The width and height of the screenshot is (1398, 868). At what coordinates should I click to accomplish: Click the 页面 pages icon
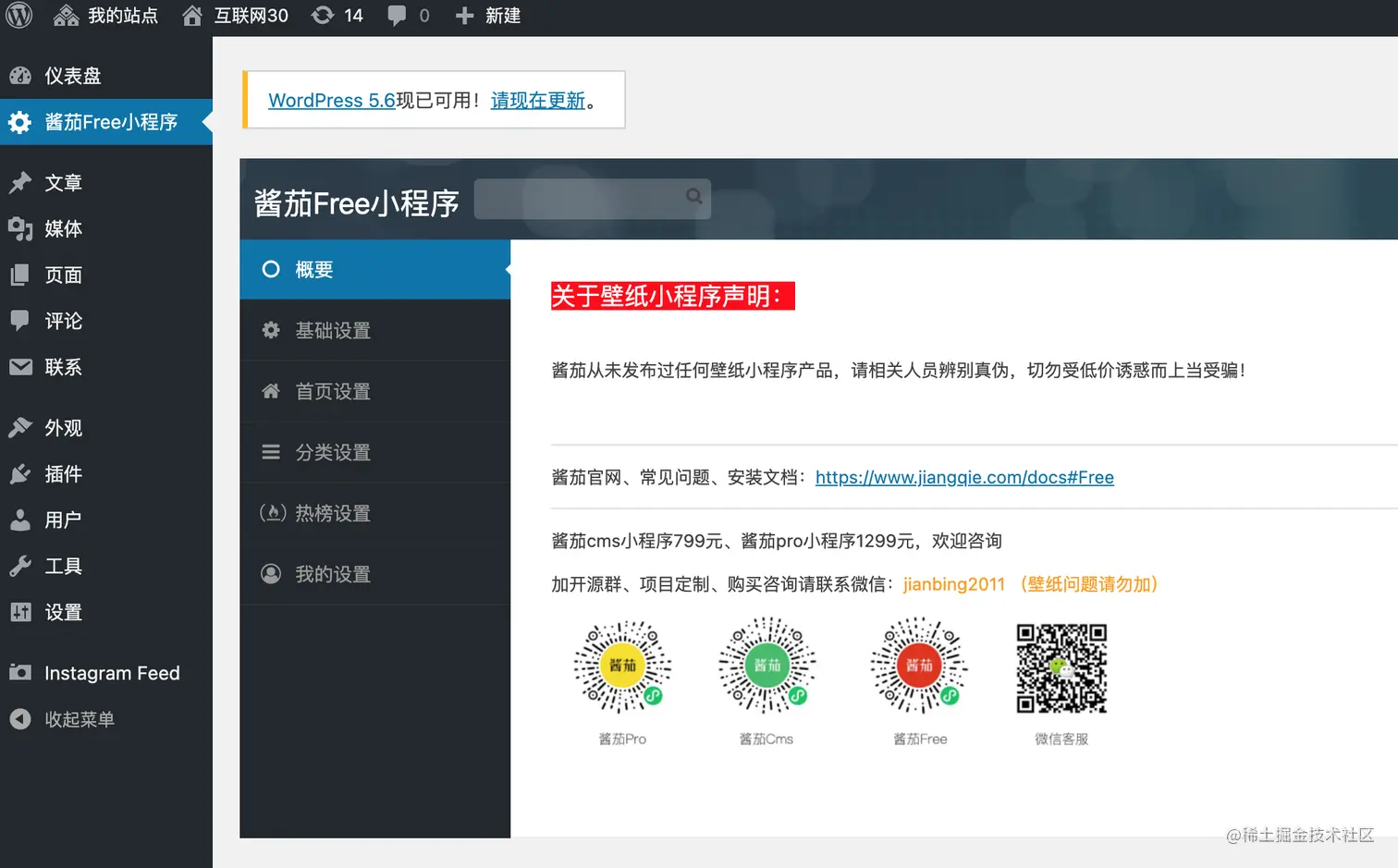(20, 275)
